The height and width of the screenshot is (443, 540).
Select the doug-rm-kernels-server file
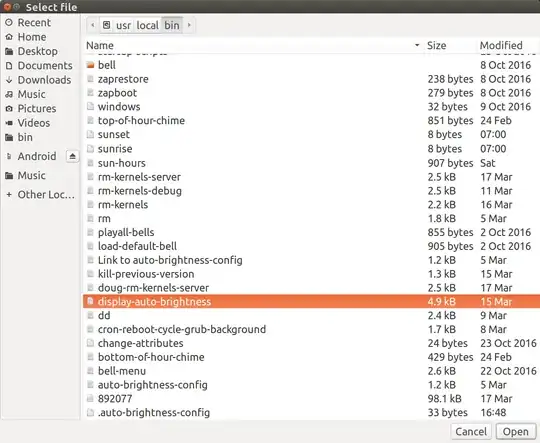coord(311,288)
